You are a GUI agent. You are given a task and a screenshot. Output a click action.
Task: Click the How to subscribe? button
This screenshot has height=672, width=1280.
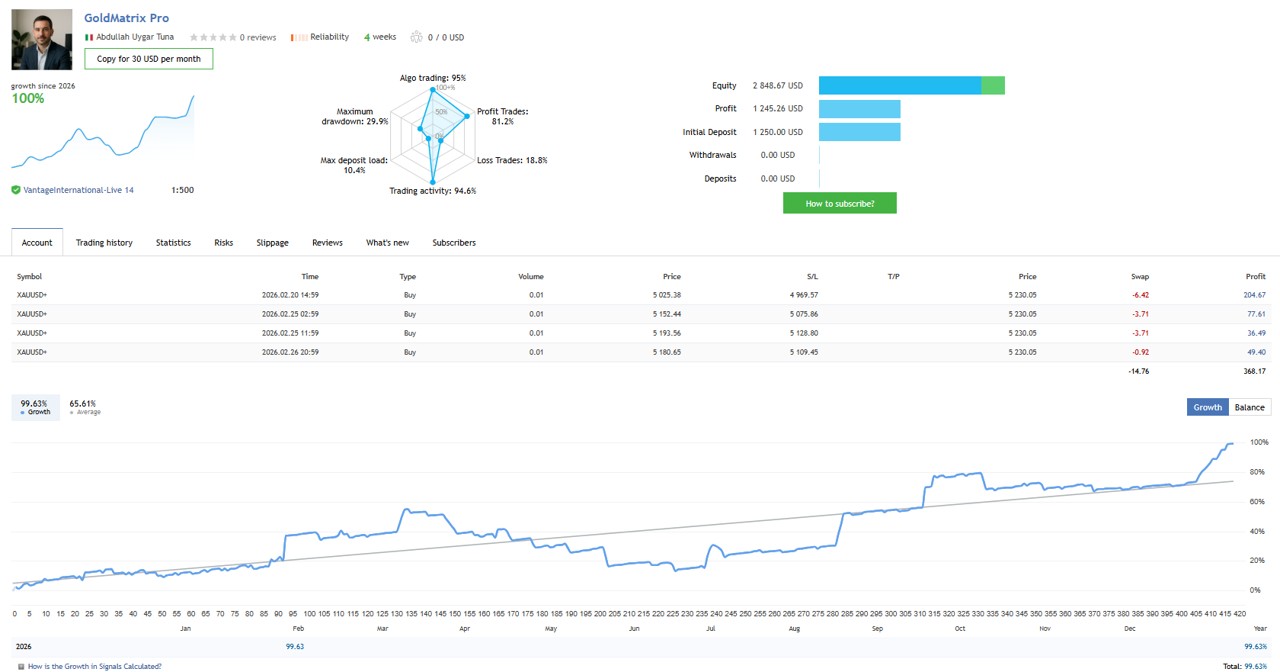840,203
